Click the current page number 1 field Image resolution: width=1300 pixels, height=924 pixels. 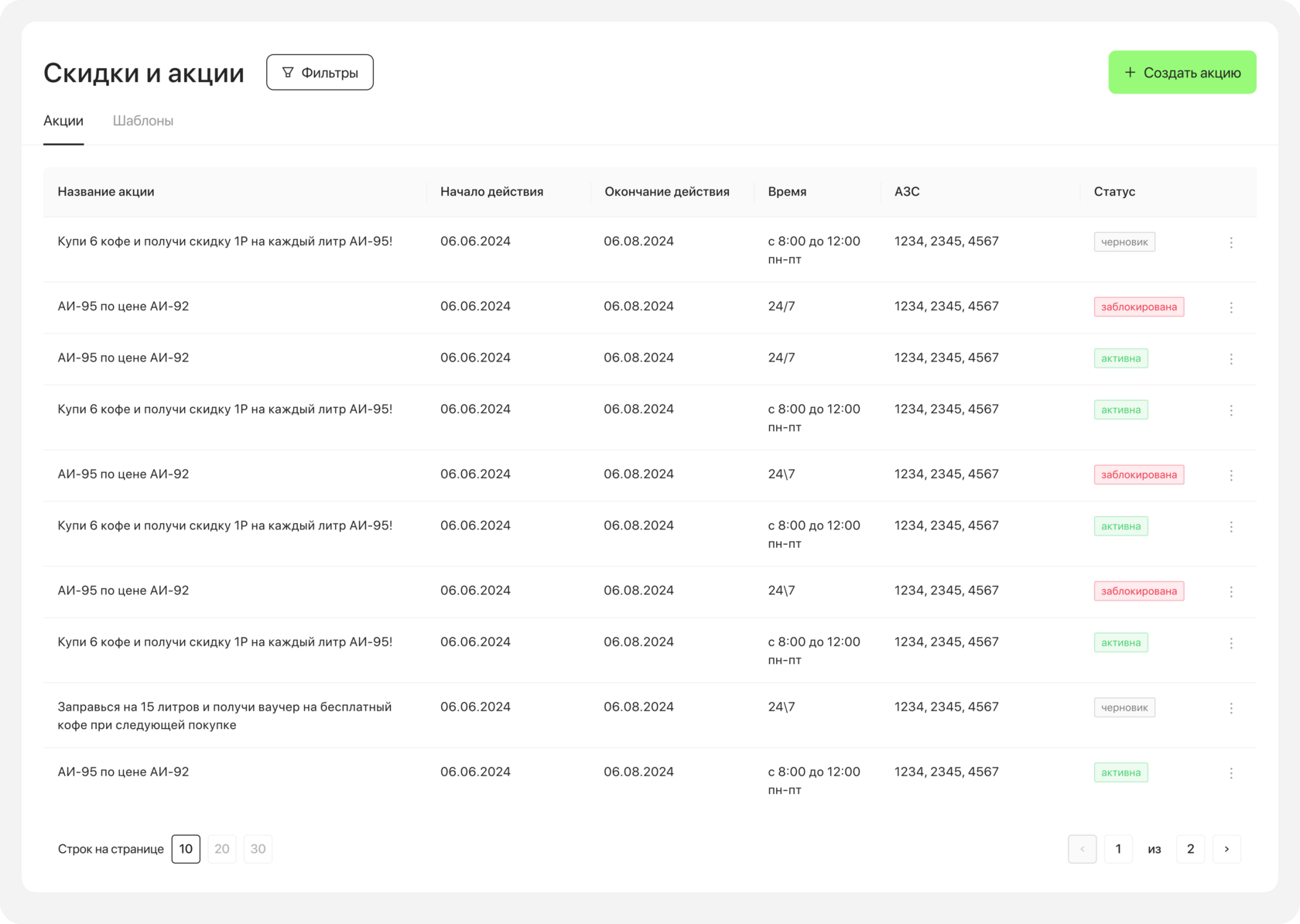[1118, 849]
